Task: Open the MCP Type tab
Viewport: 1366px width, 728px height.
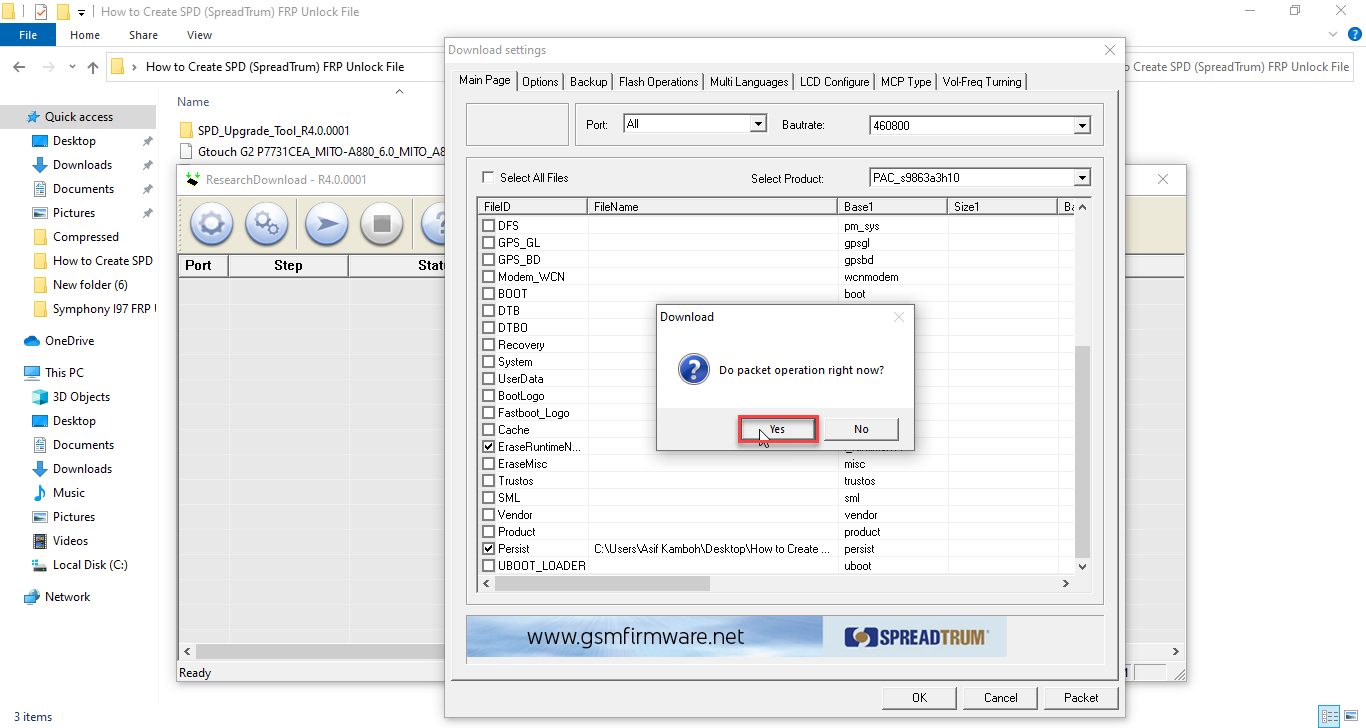Action: click(x=906, y=82)
